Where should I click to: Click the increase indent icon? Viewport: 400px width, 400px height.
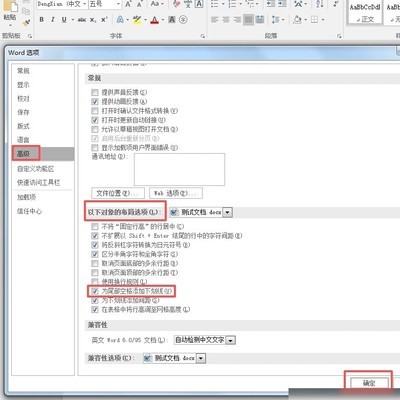pos(282,4)
